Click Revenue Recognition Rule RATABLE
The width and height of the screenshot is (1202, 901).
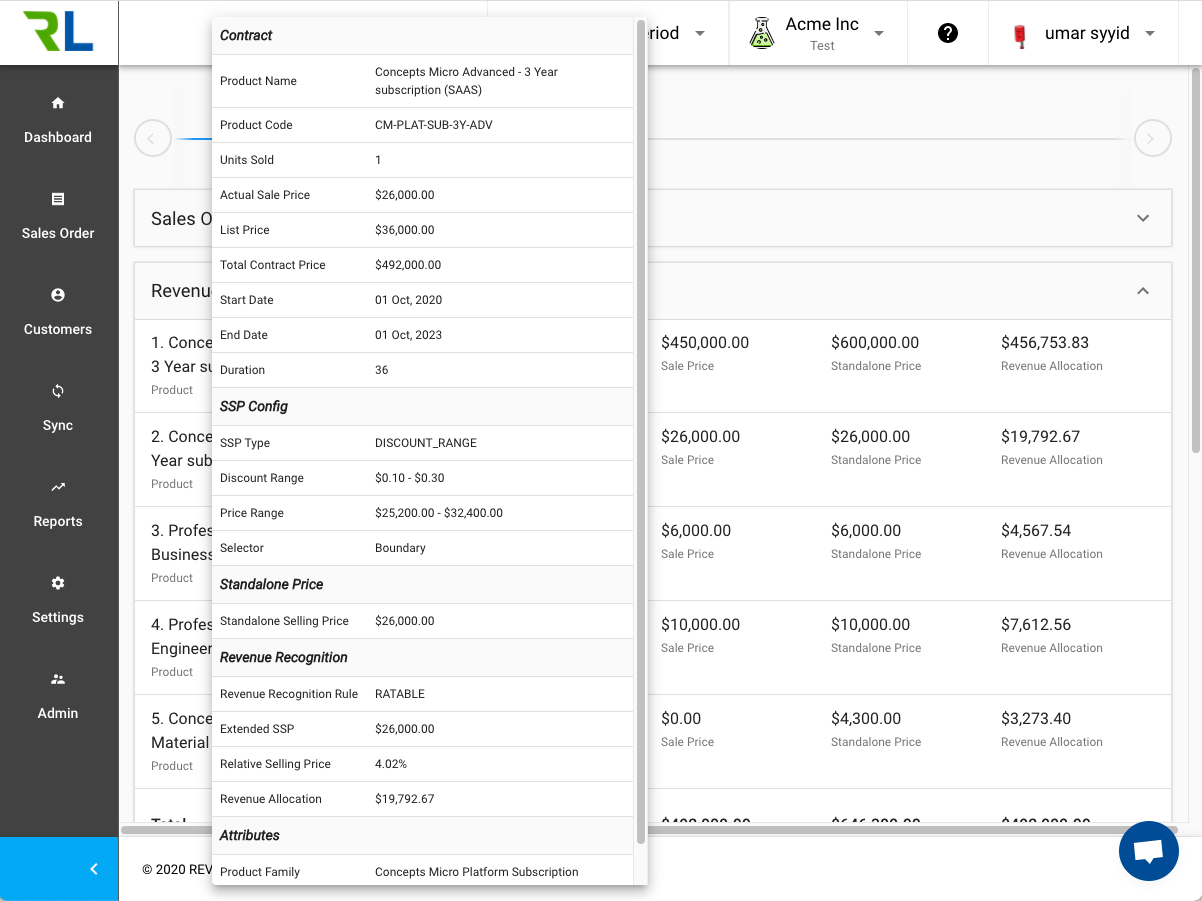(x=400, y=694)
